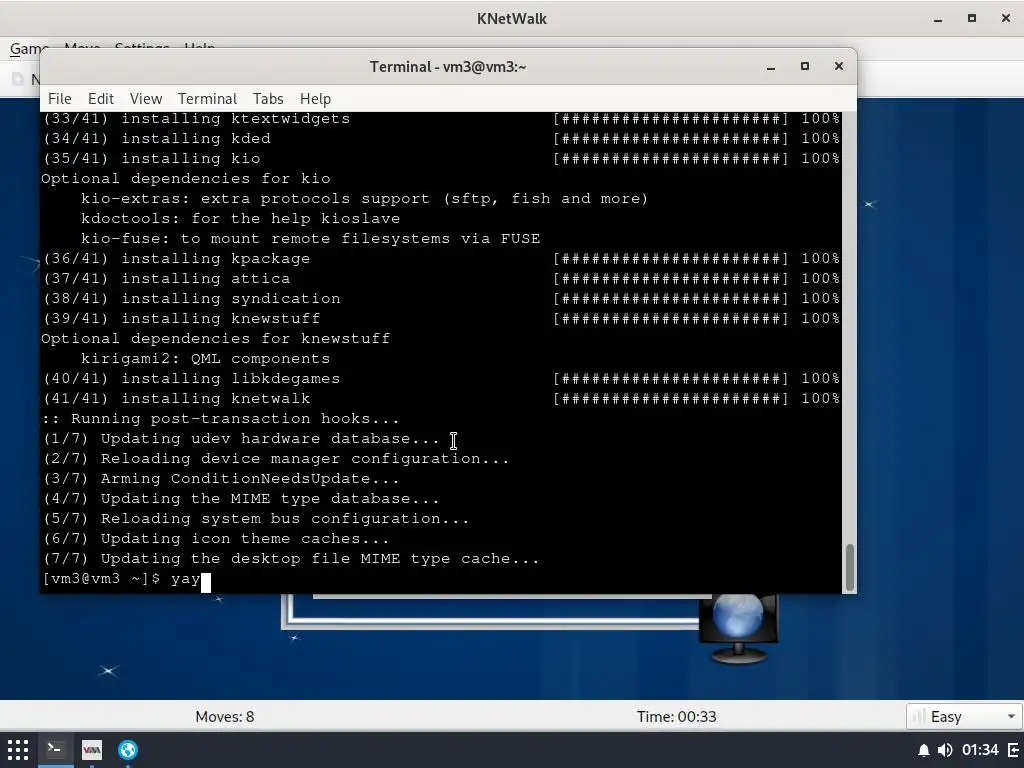Close the Terminal window
This screenshot has height=768, width=1024.
coord(839,67)
